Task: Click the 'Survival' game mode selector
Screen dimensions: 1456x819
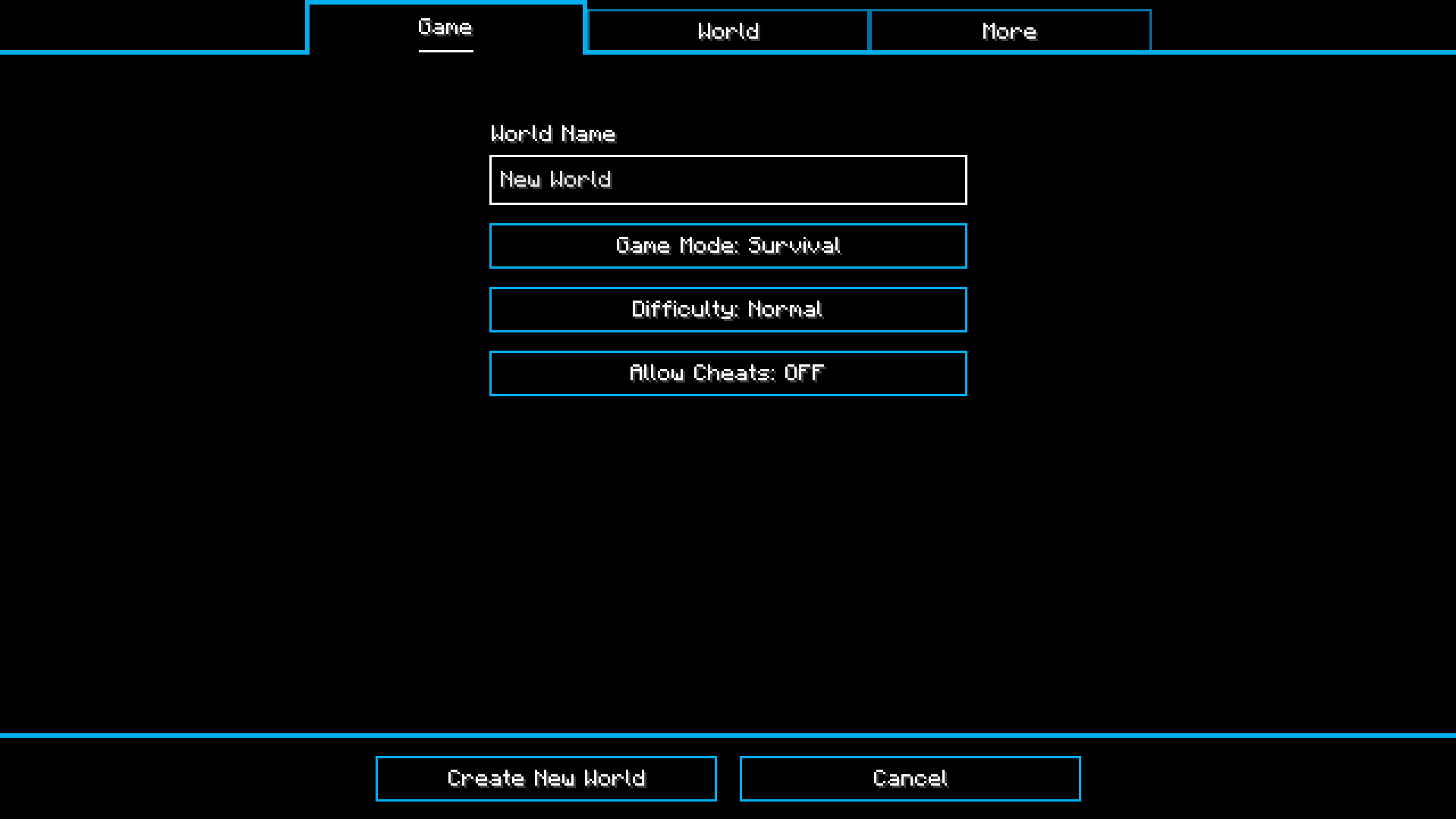Action: click(x=728, y=246)
